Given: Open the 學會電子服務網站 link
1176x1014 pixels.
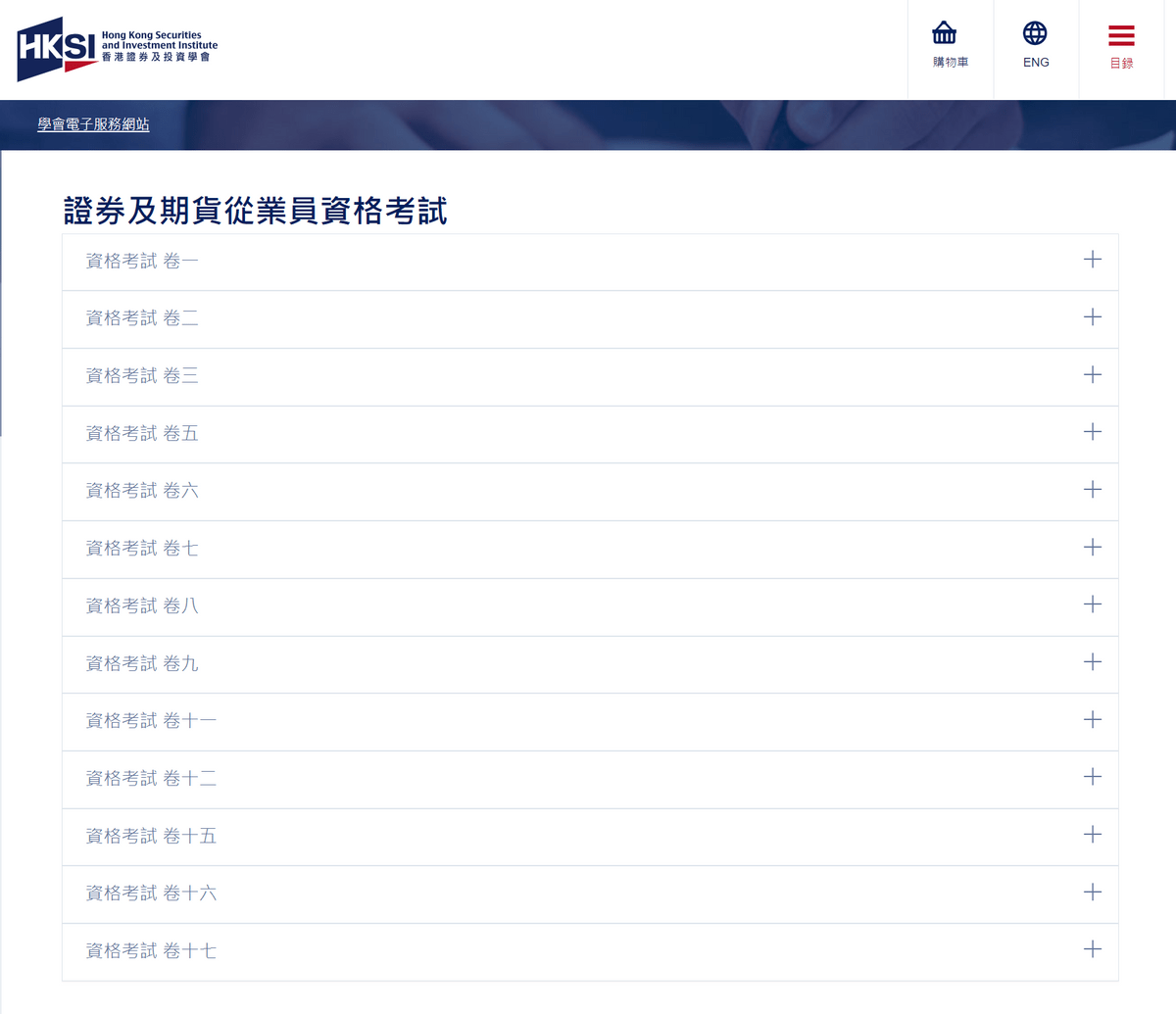Looking at the screenshot, I should (x=93, y=124).
